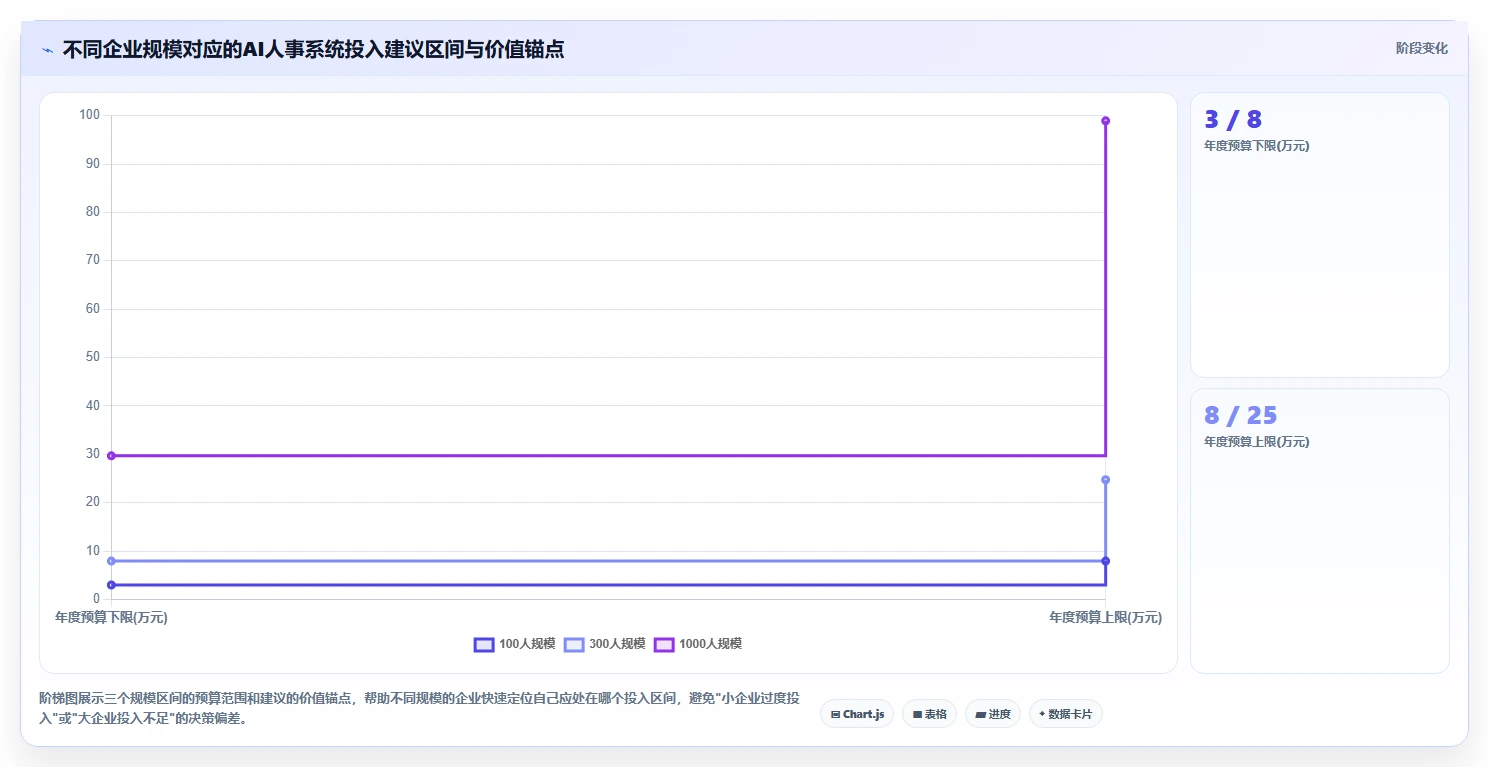Click the y-axis value 30

click(x=93, y=454)
